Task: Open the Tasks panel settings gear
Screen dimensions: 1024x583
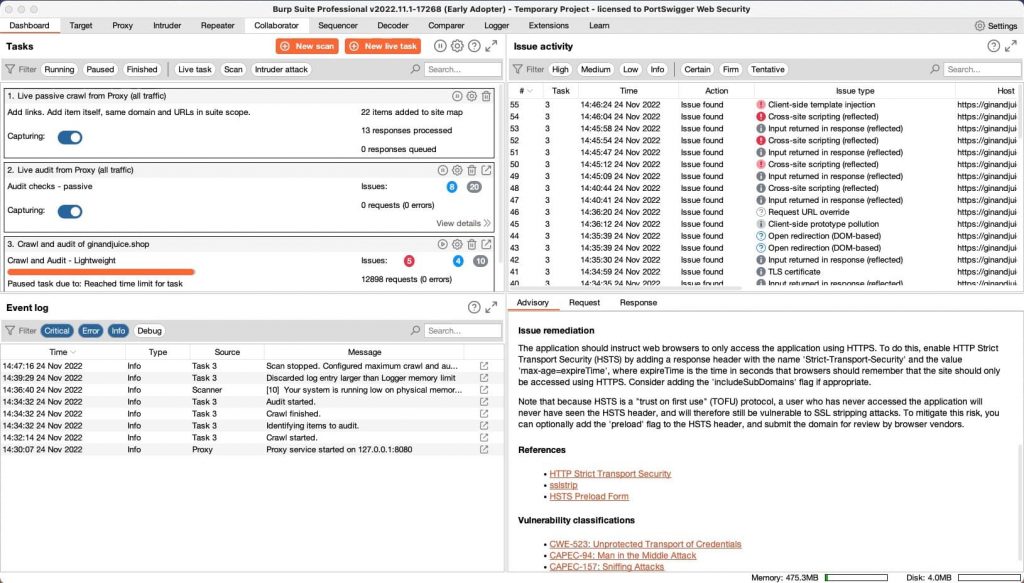Action: click(x=457, y=45)
